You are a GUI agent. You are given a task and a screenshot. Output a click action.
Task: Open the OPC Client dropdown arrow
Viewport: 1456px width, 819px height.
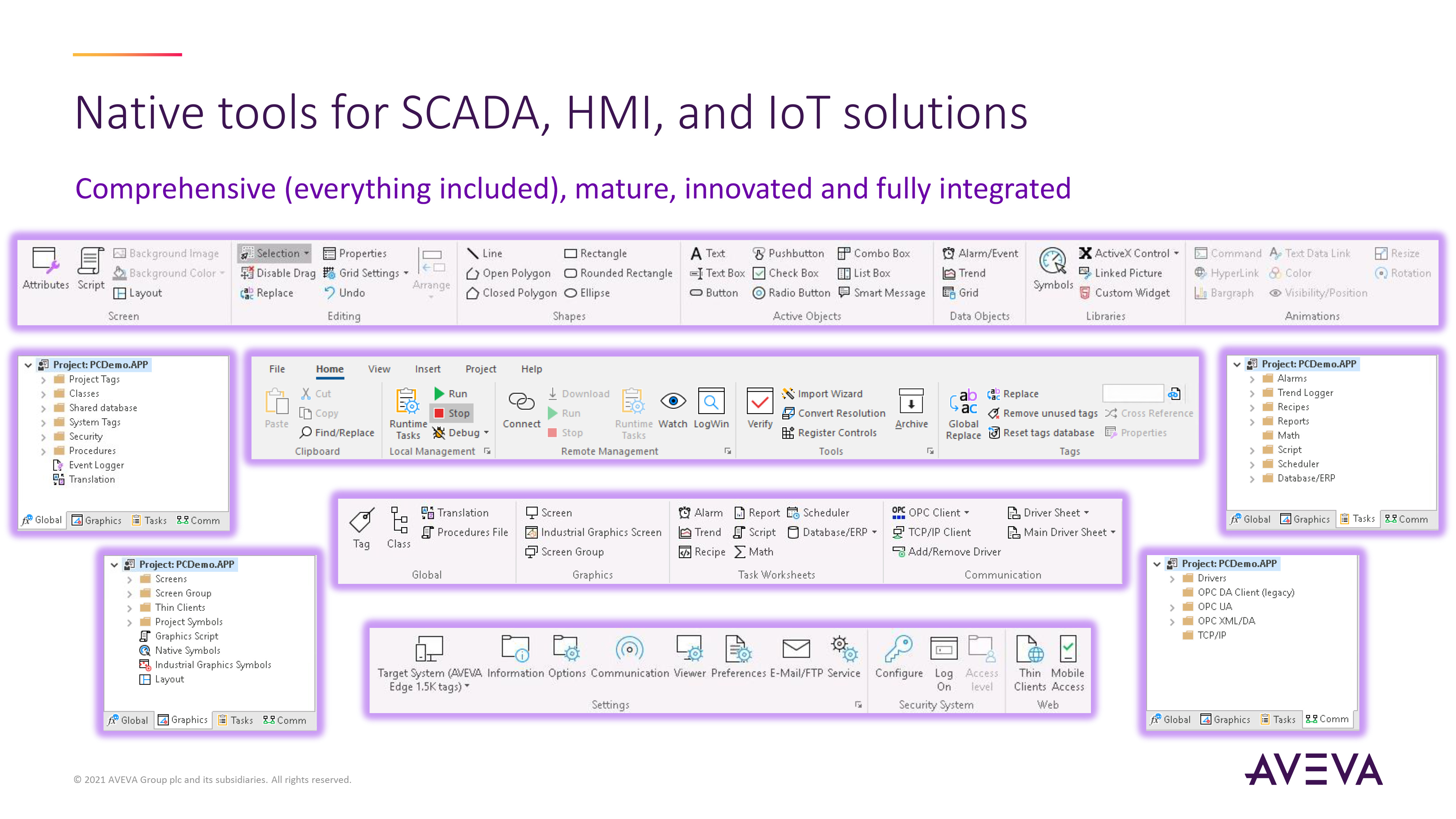click(966, 513)
